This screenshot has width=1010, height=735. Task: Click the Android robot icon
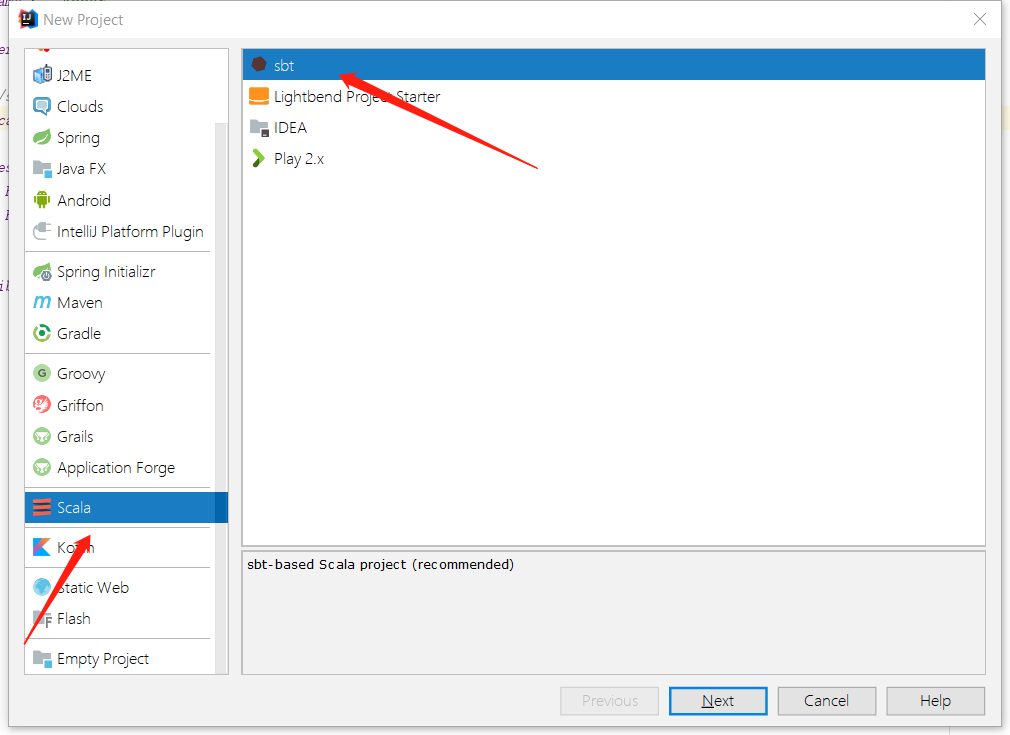click(42, 200)
